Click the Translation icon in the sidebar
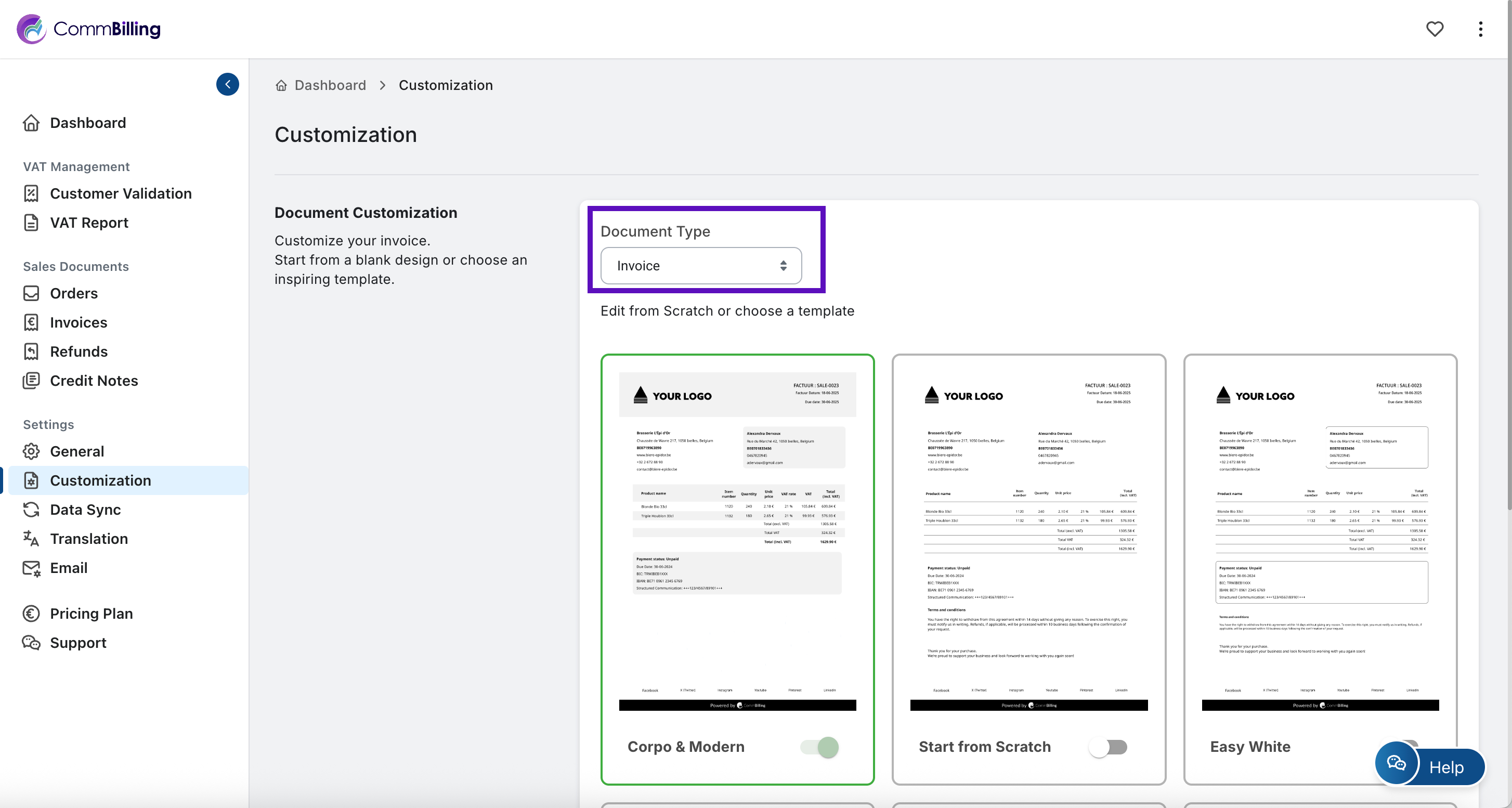Screen dimensions: 1512x808 [31, 538]
